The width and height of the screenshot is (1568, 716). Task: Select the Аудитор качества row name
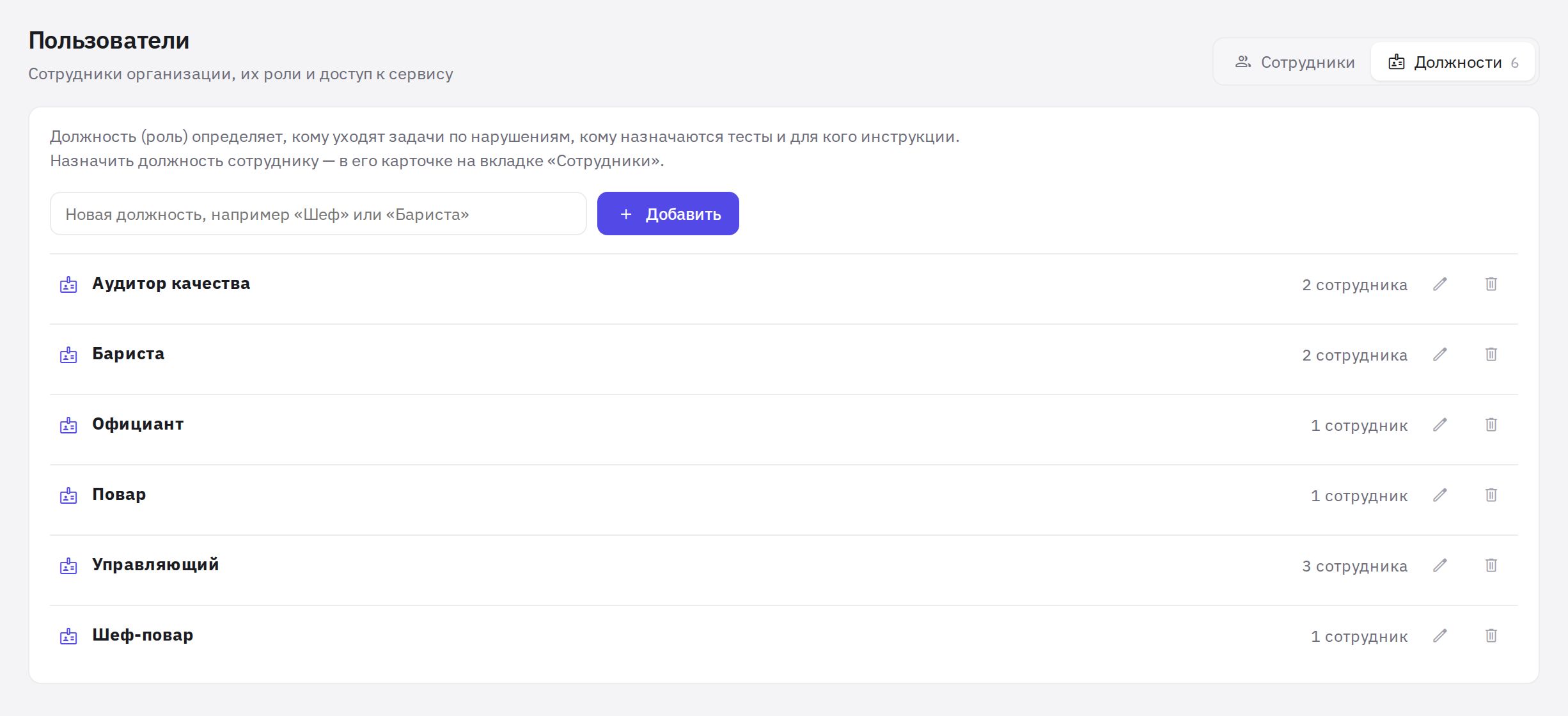171,283
